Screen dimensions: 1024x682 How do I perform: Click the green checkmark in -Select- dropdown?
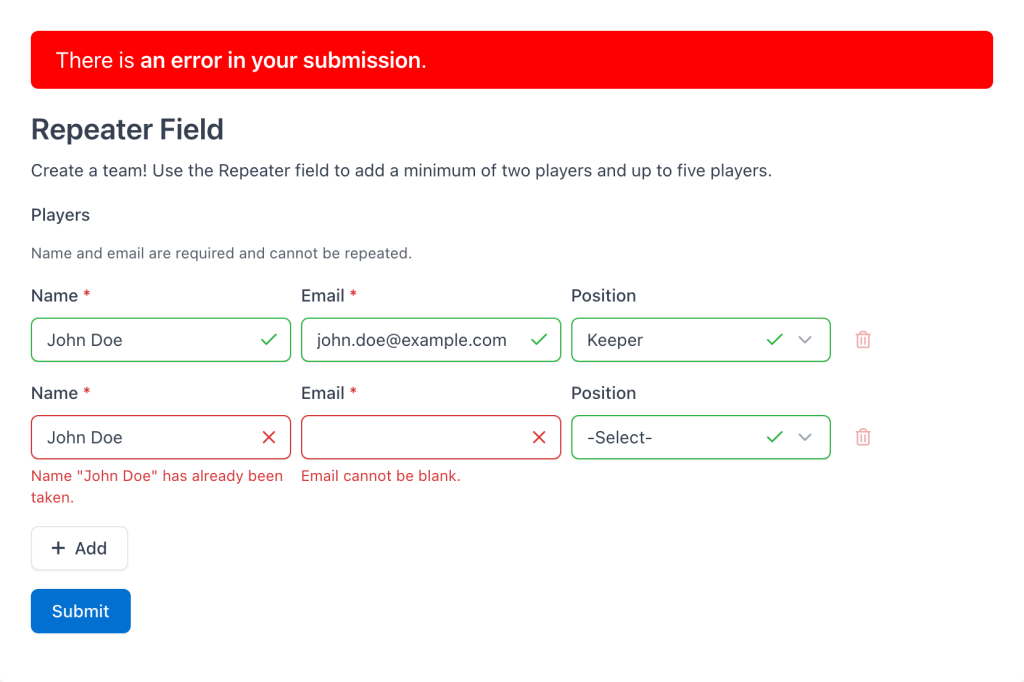(x=775, y=437)
